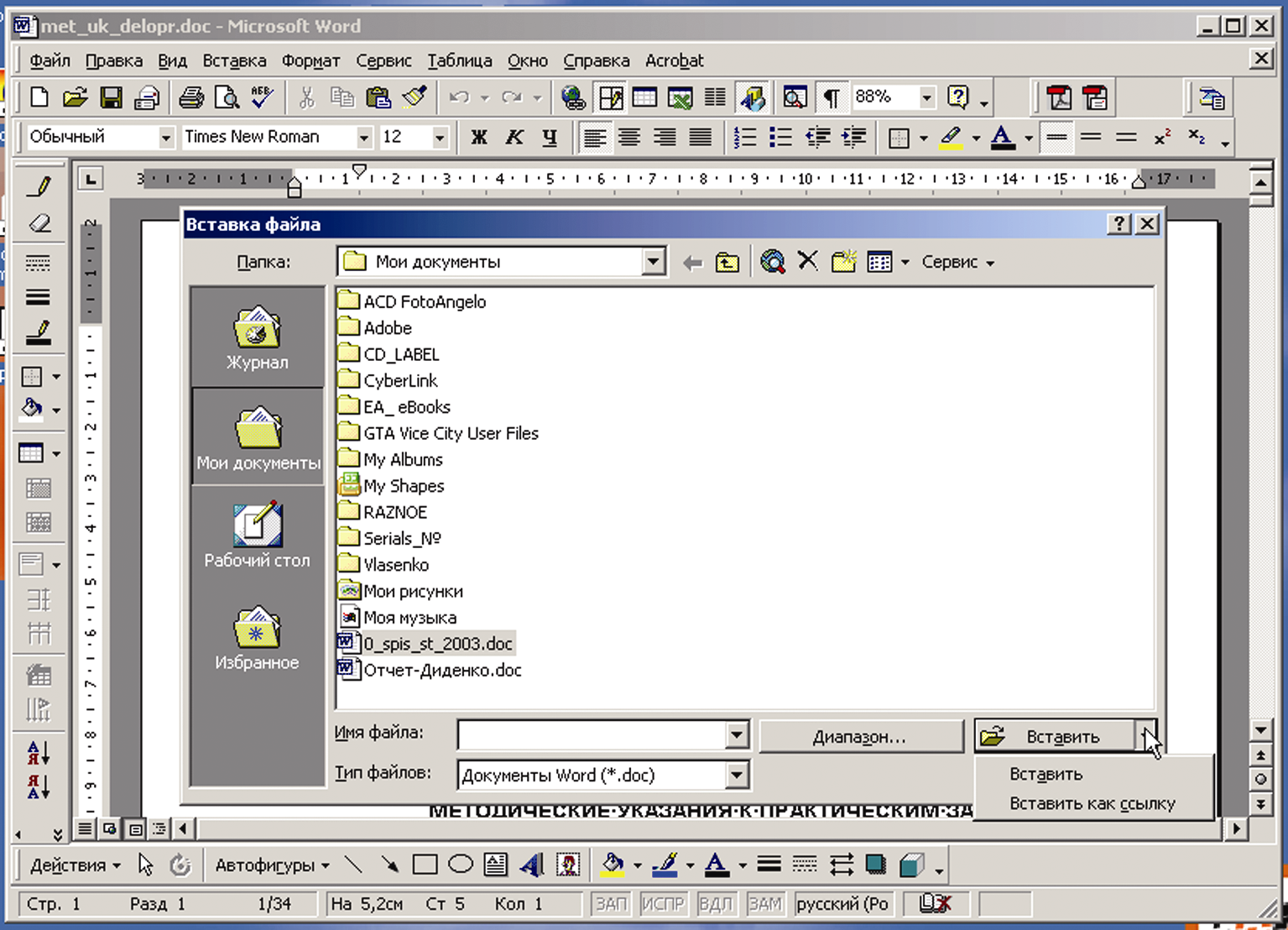Open the style dropdown showing Обычный
Viewport: 1288px width, 930px height.
165,138
